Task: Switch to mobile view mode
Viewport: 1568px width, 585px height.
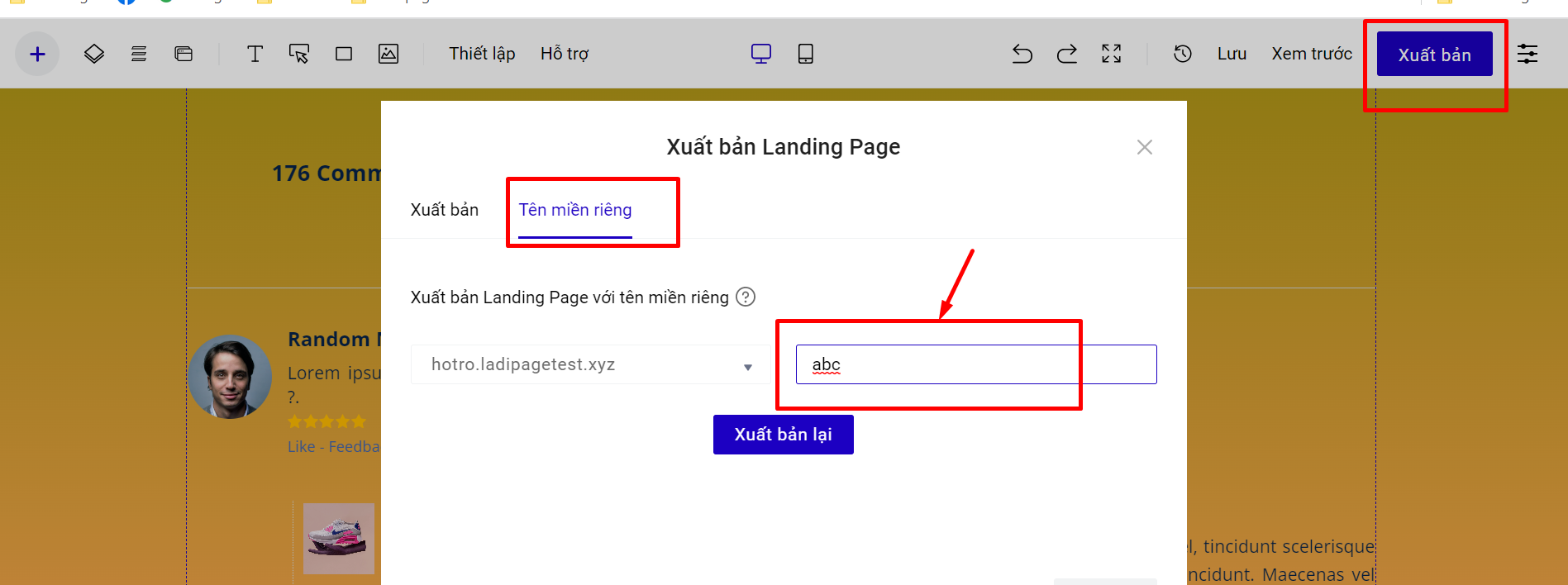Action: (806, 55)
